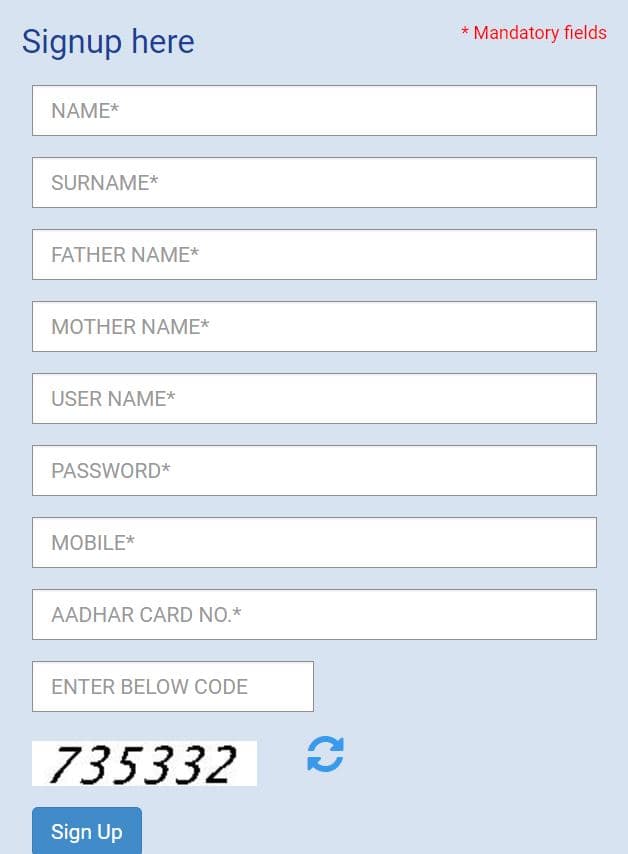
Task: Click into the FATHER NAME field
Action: pyautogui.click(x=314, y=255)
